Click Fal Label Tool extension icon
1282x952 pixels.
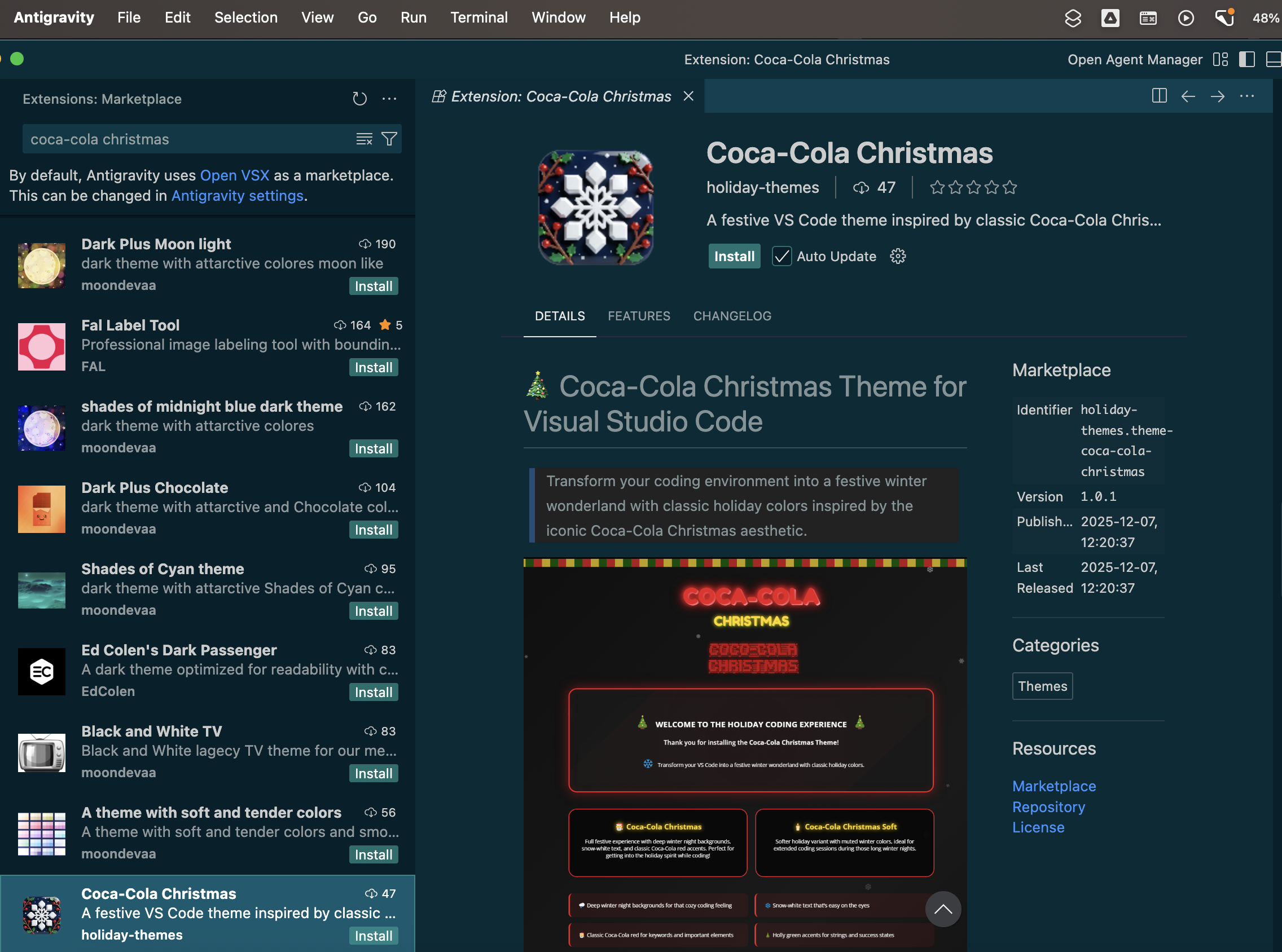tap(42, 346)
